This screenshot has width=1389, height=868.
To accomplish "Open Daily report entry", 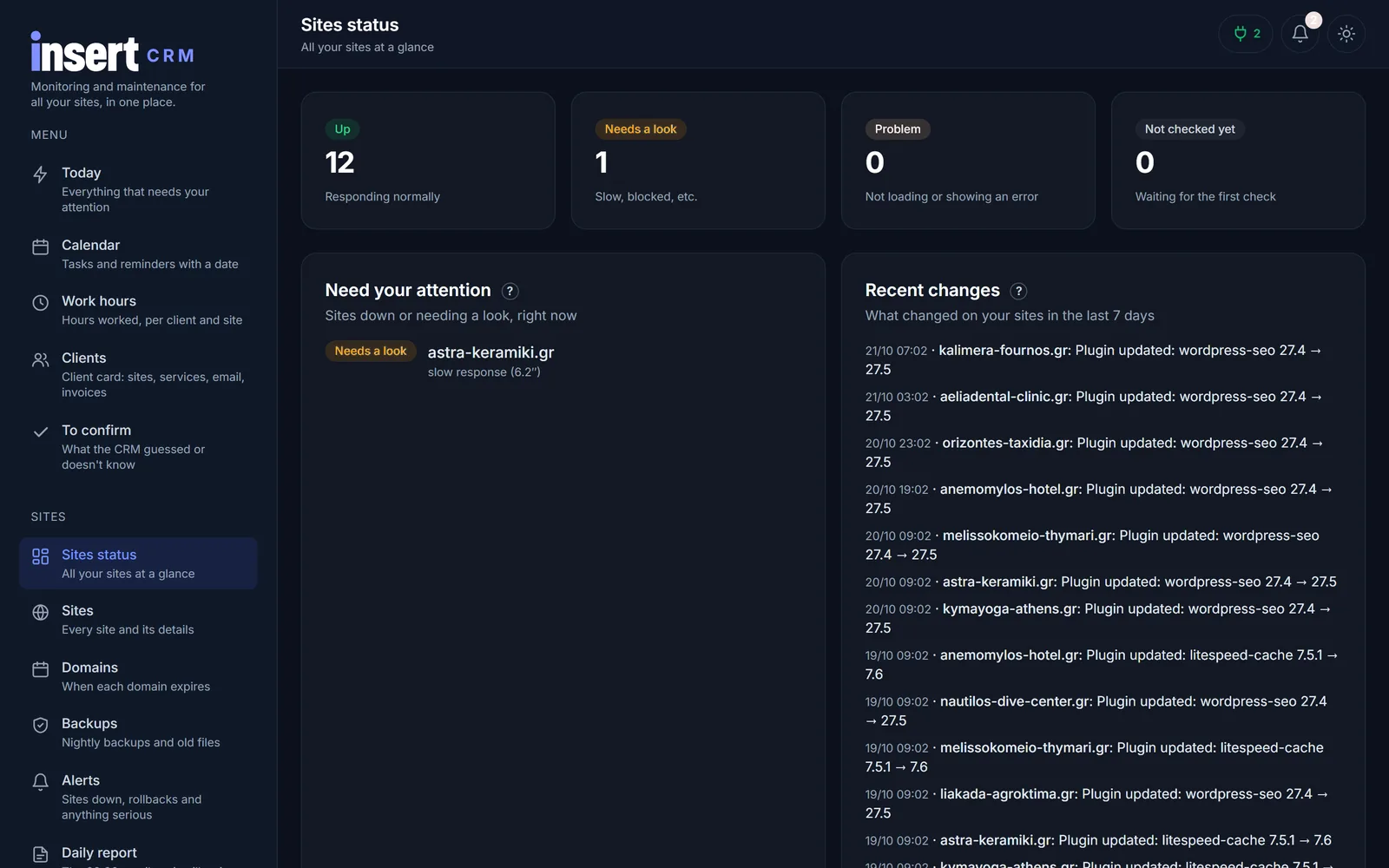I will [99, 852].
